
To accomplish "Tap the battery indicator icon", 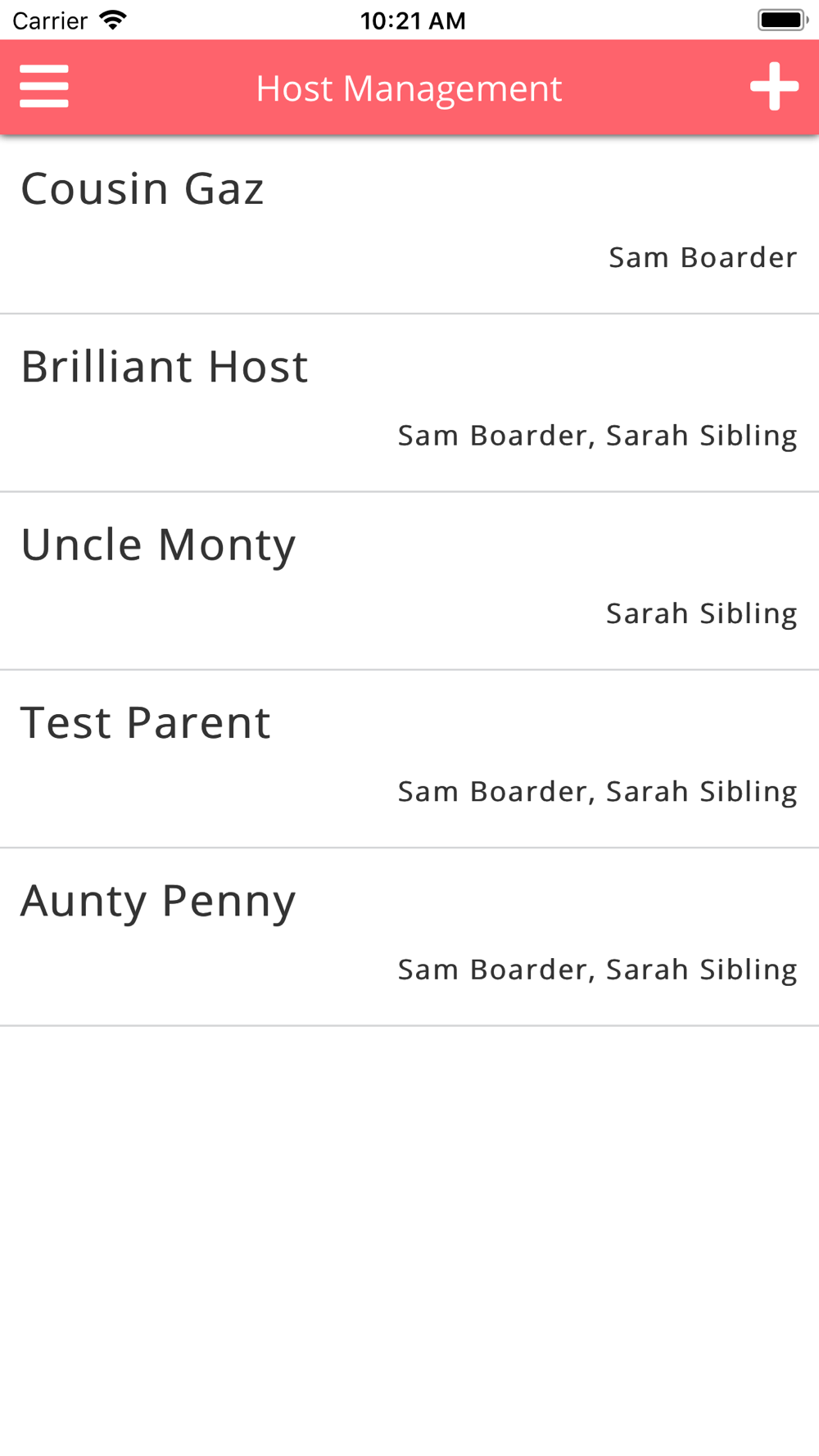I will pyautogui.click(x=783, y=20).
